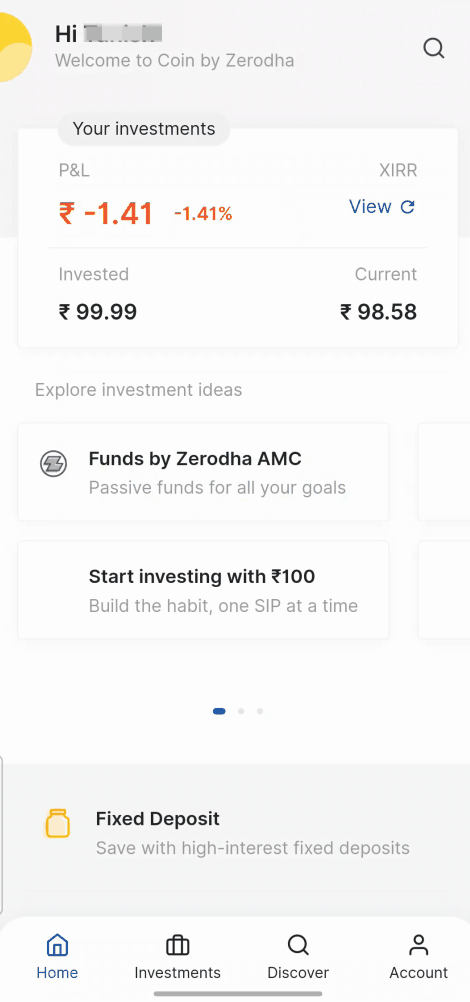Tap the Zerodha AMC logo icon

pyautogui.click(x=53, y=463)
